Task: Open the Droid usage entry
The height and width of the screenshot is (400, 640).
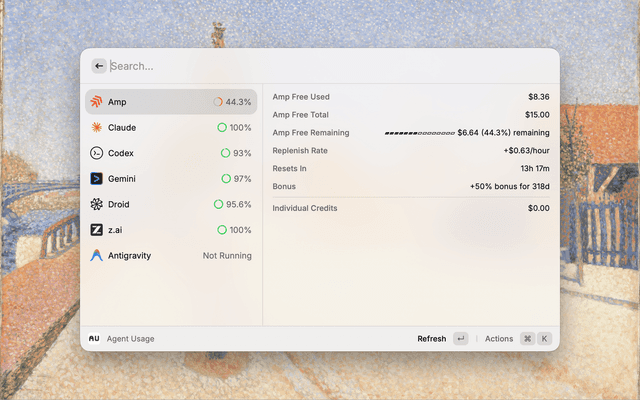Action: pyautogui.click(x=170, y=204)
